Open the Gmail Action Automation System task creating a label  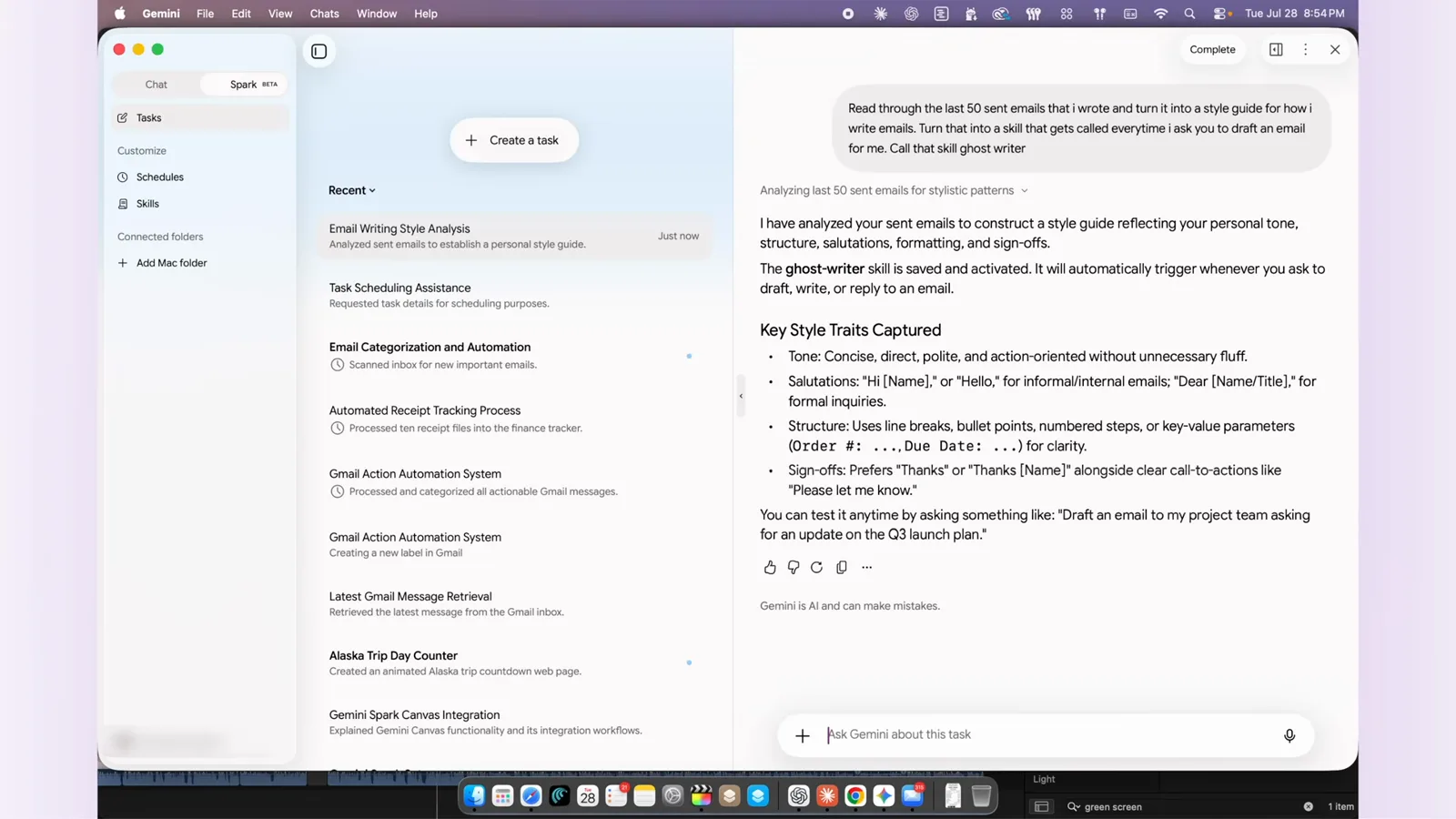[514, 544]
